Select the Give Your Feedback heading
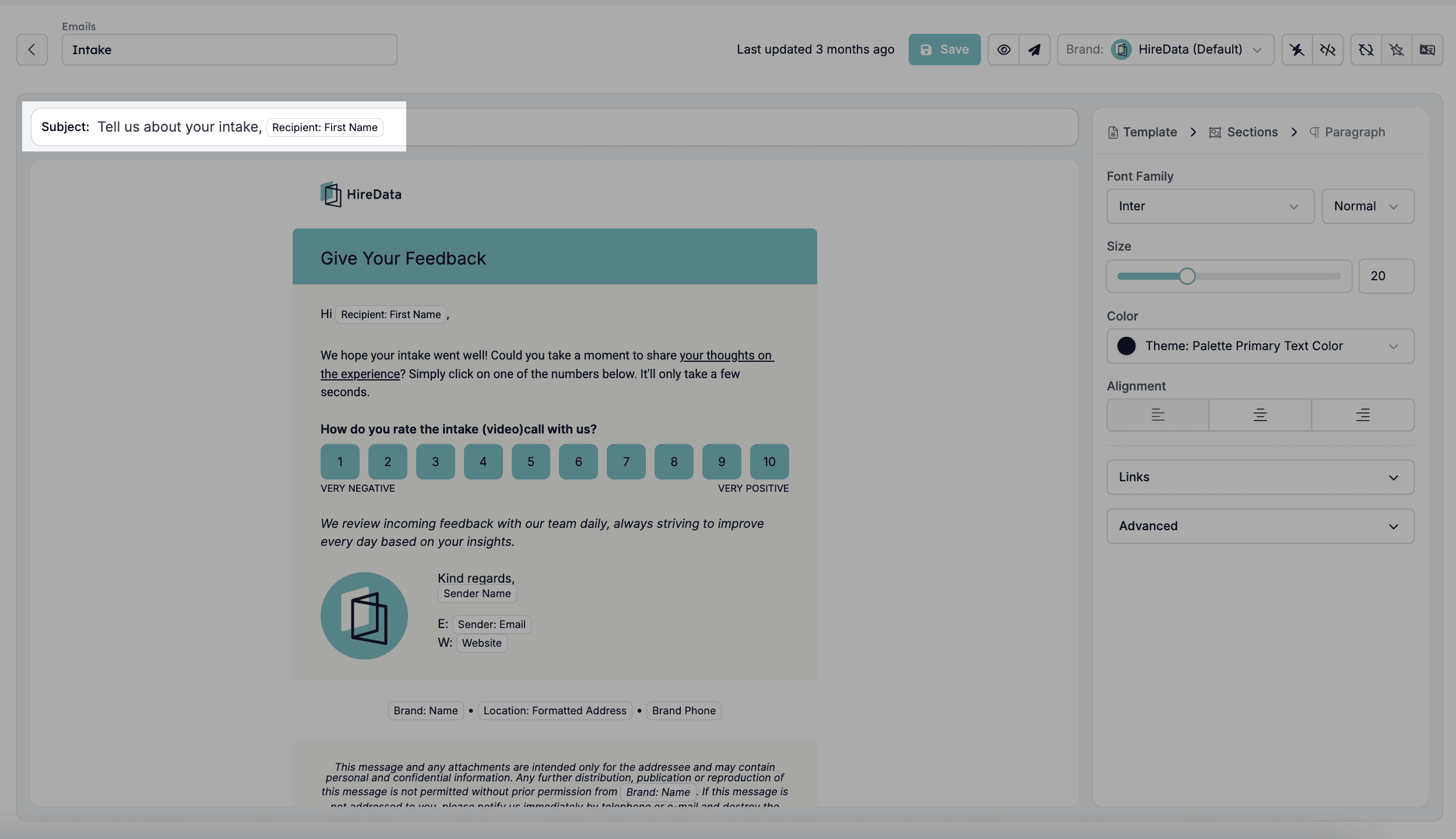Screen dimensions: 1456x839 click(x=403, y=258)
